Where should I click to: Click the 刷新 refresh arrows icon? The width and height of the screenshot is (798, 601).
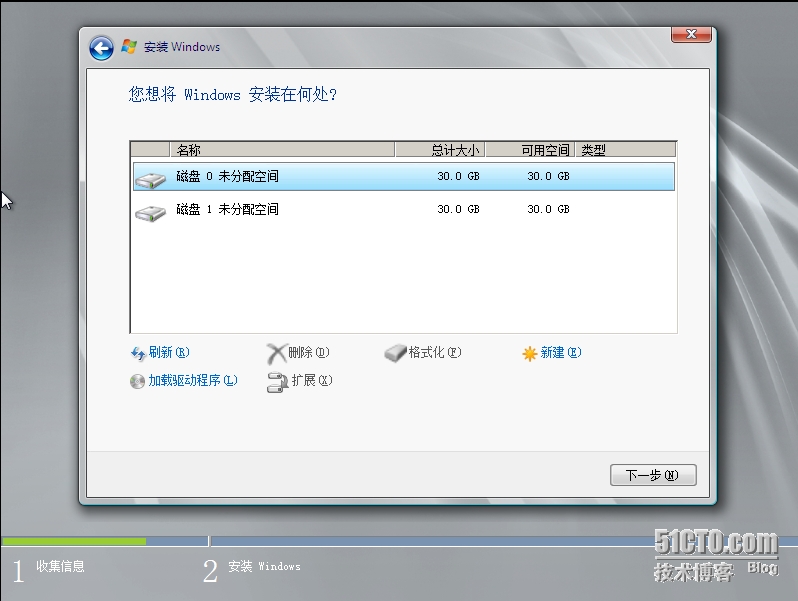tap(138, 353)
